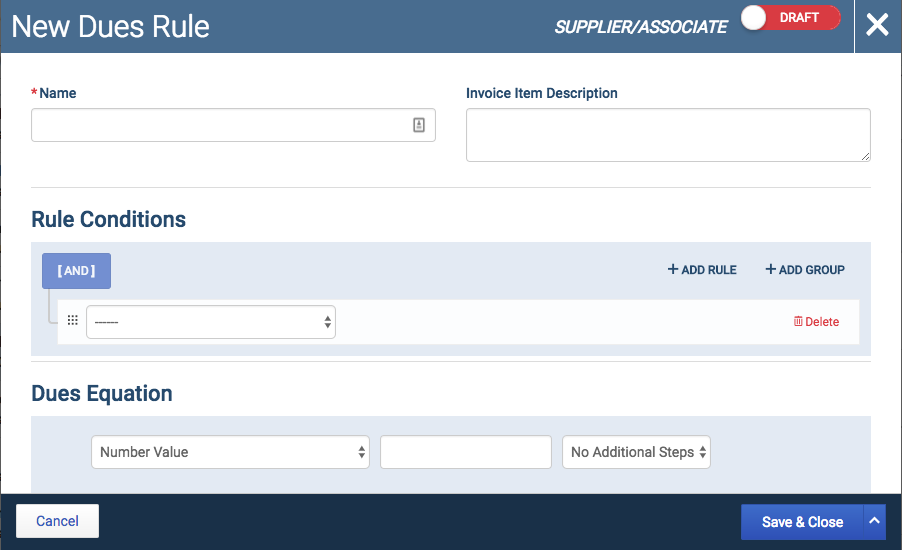This screenshot has width=902, height=550.
Task: Toggle the DRAFT status switch
Action: pyautogui.click(x=791, y=18)
